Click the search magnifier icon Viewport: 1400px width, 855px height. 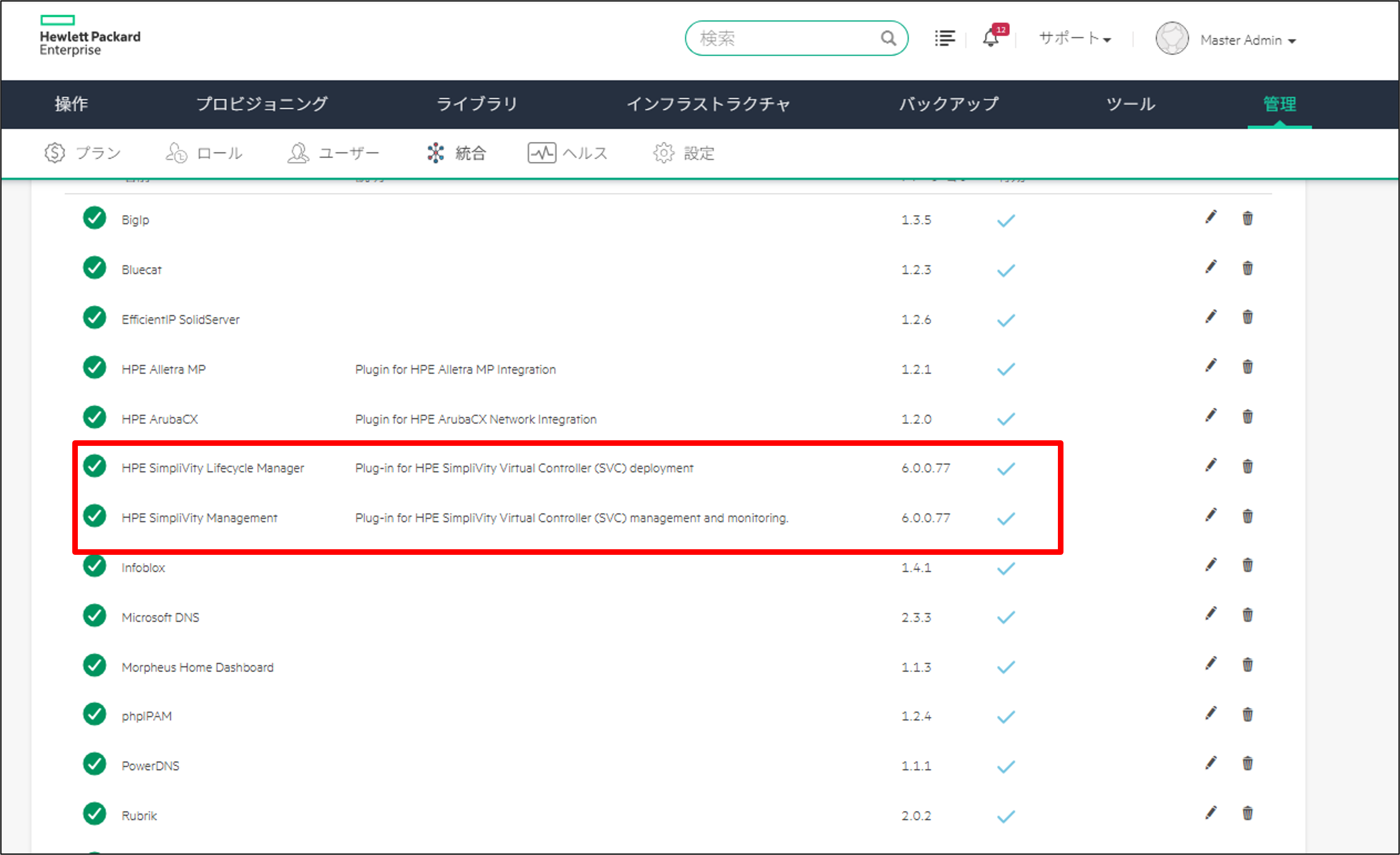pyautogui.click(x=888, y=39)
